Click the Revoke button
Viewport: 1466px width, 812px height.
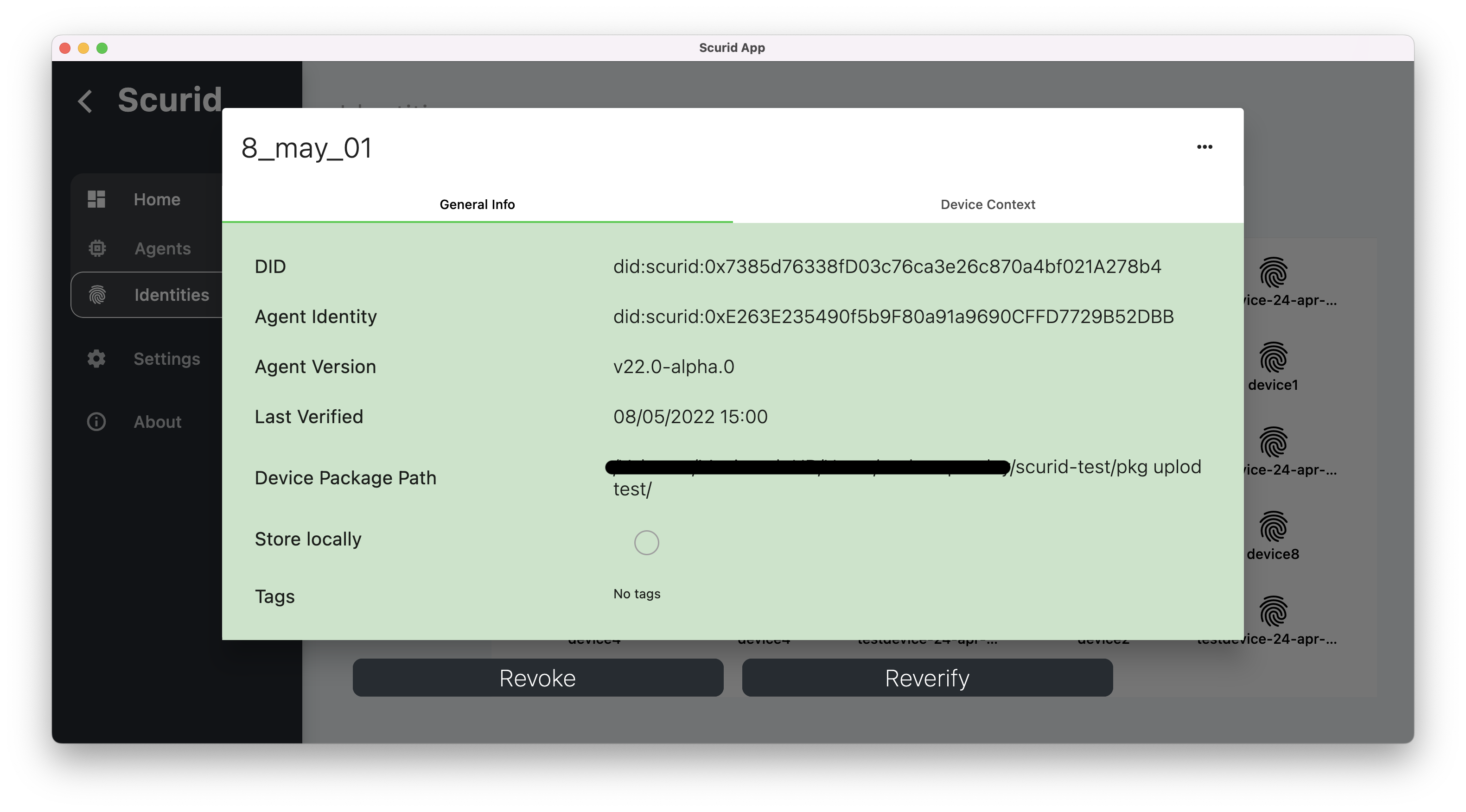pos(538,678)
